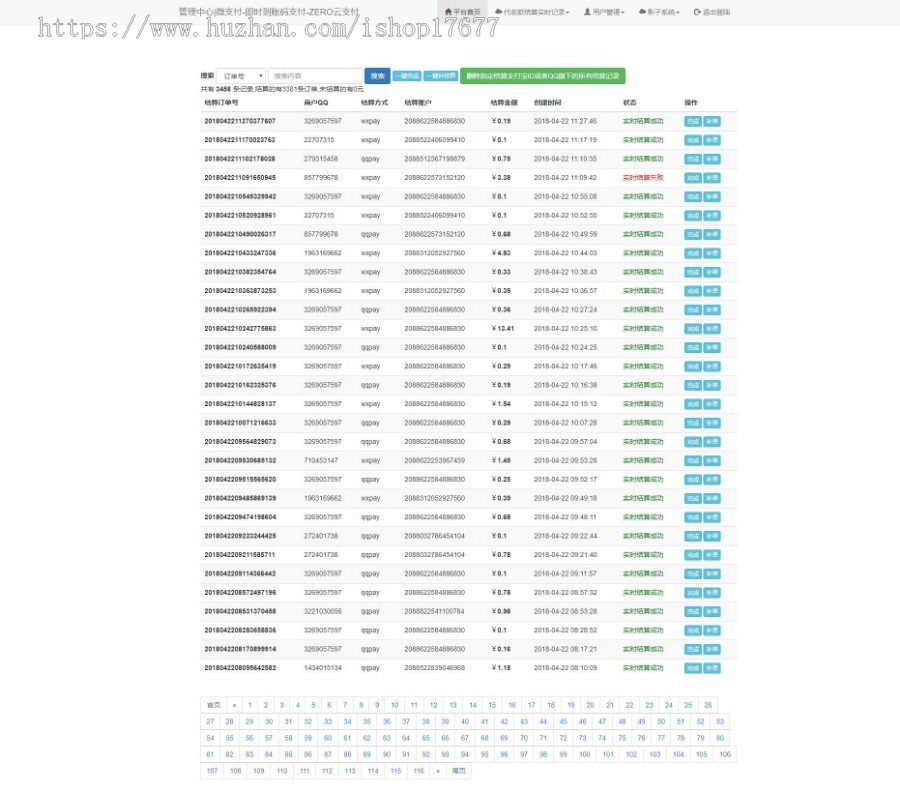
Task: Select merchant QQ 279315458 cell
Action: pos(321,159)
